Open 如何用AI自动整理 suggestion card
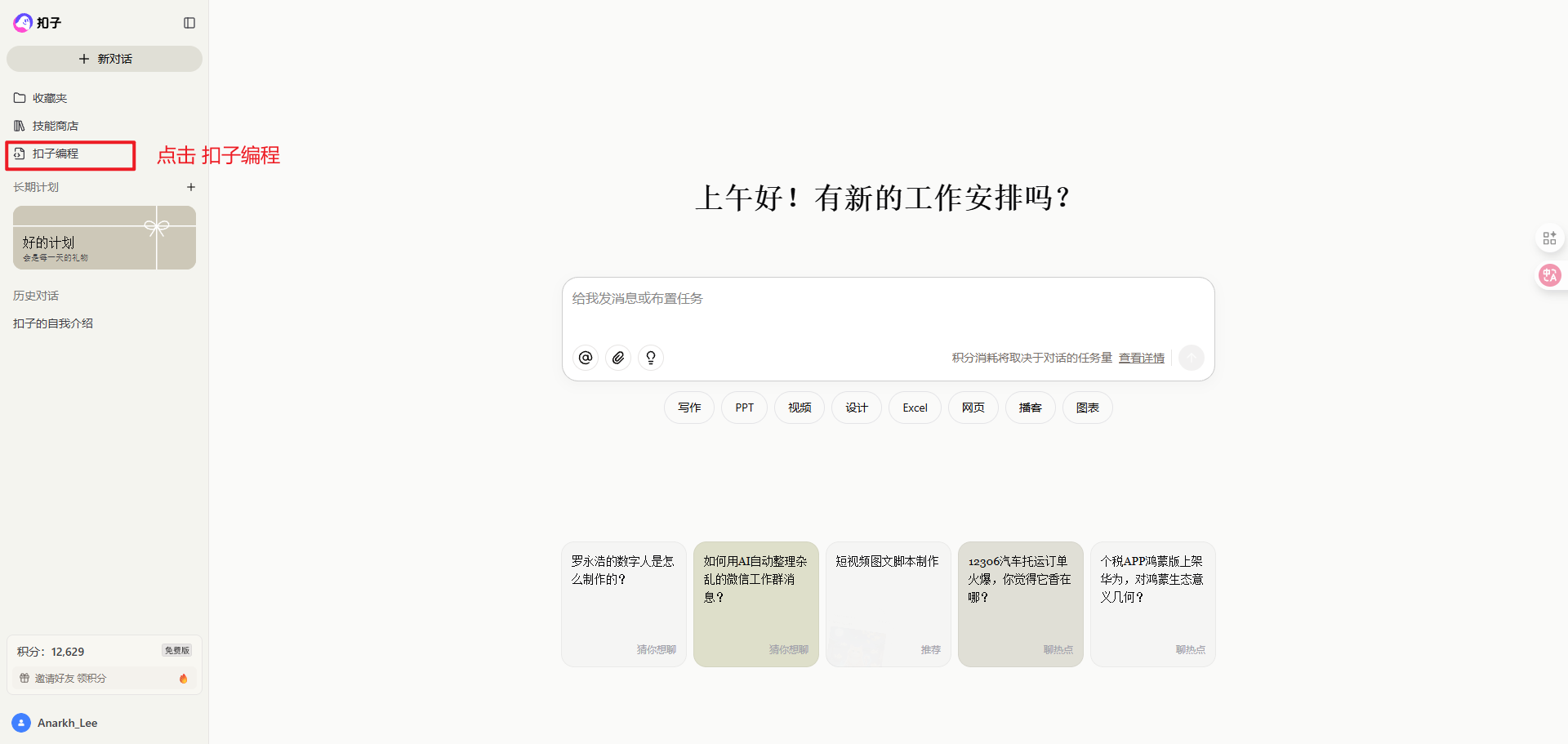This screenshot has height=744, width=1568. point(756,604)
